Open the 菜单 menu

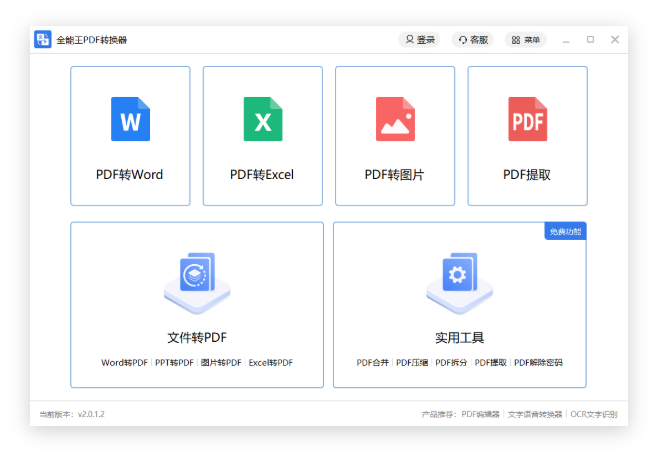click(x=525, y=40)
